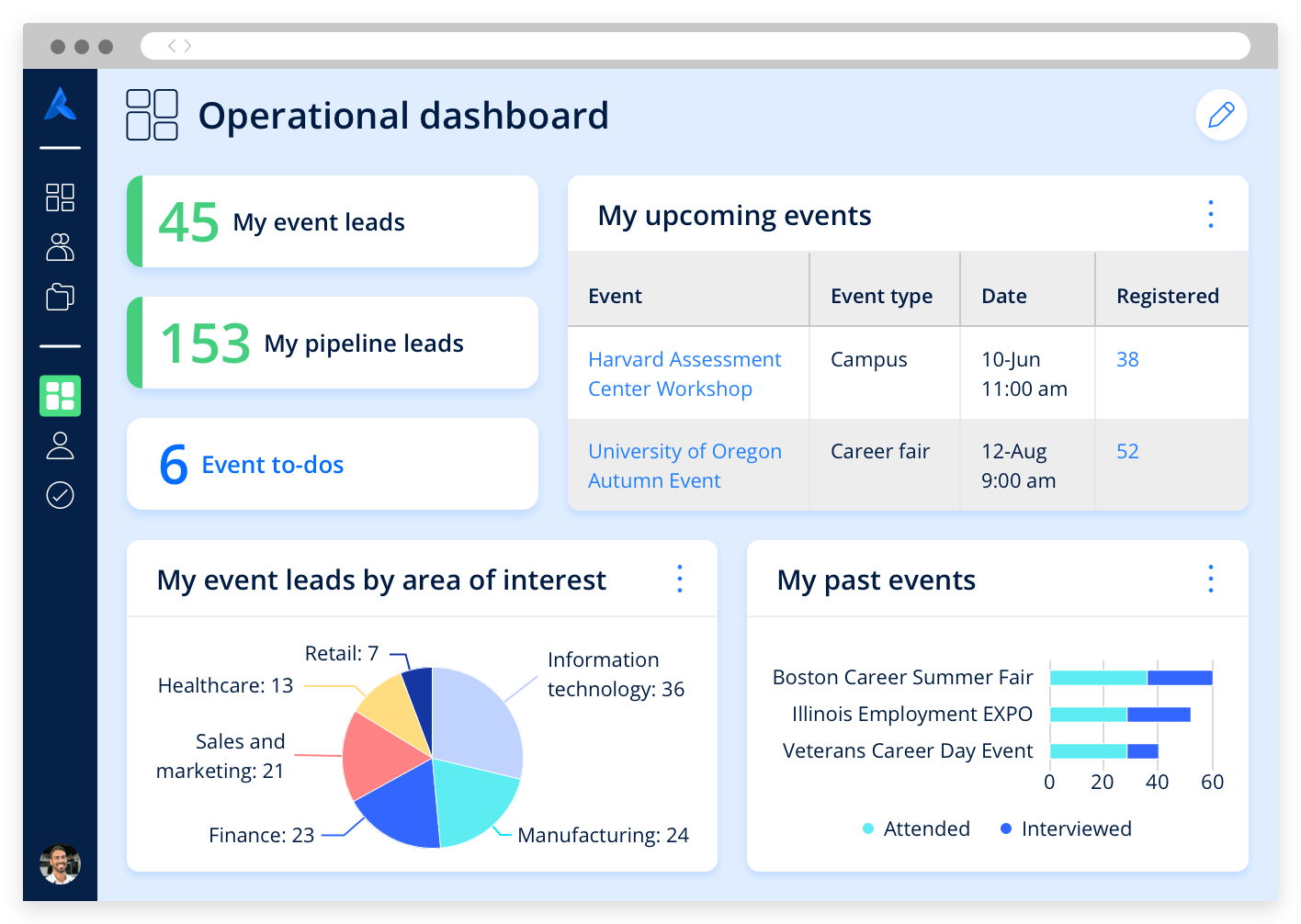Click Veterans Career Day Event attended bar
Image resolution: width=1301 pixels, height=924 pixels.
1089,751
